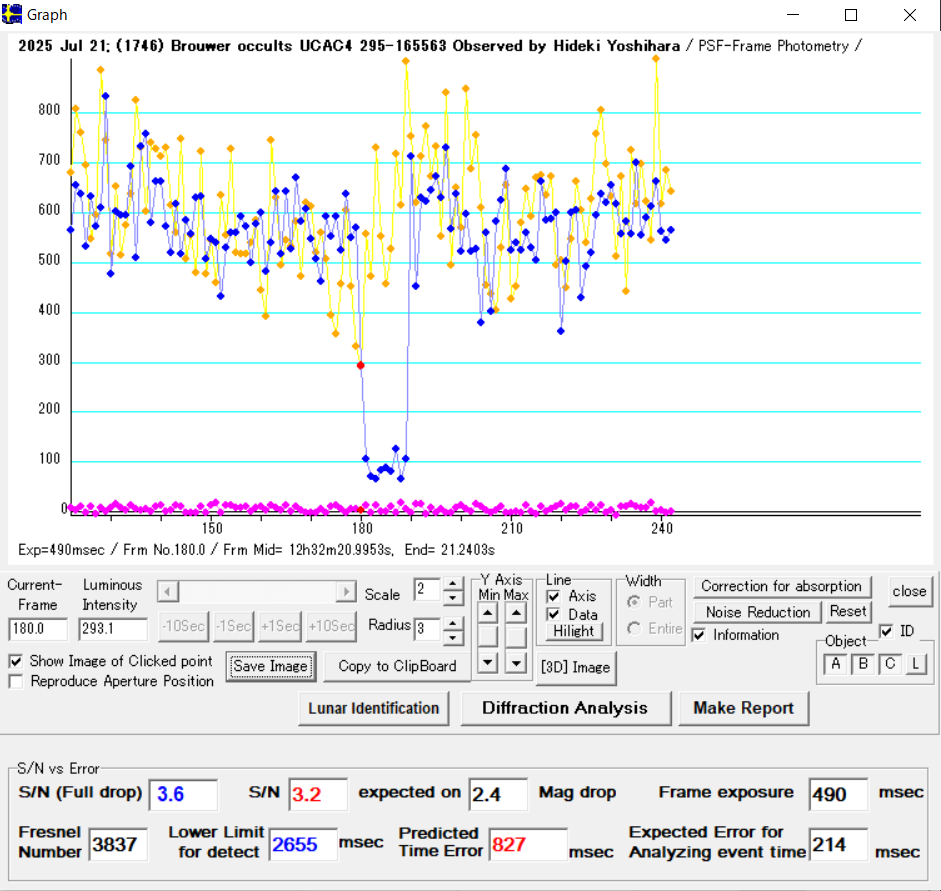This screenshot has width=941, height=891.
Task: Select Object A button
Action: (836, 664)
